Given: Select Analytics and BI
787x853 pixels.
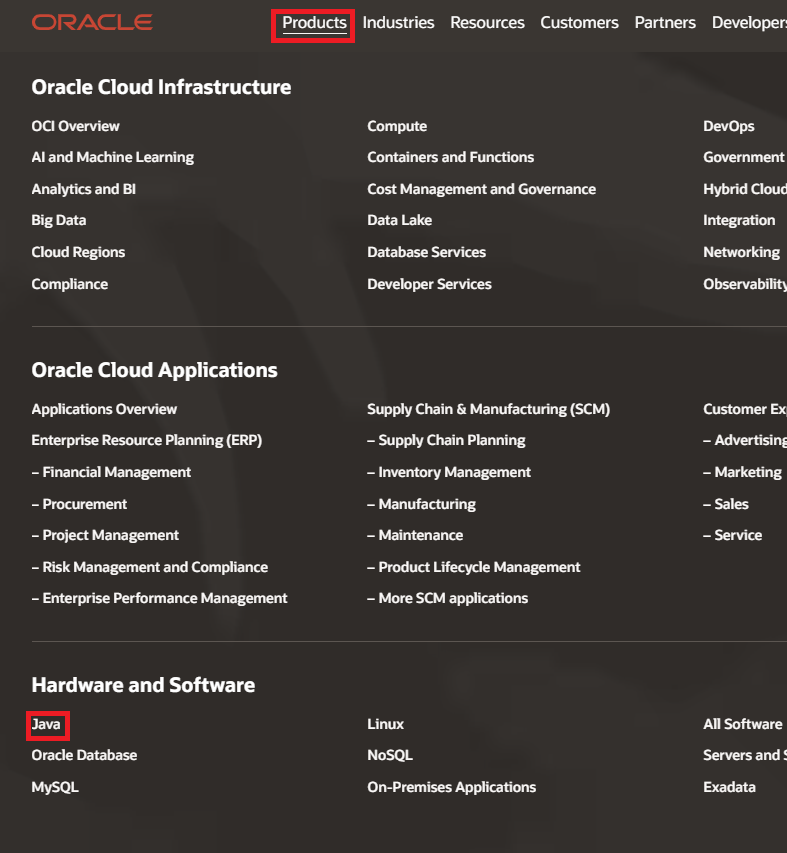Looking at the screenshot, I should [x=84, y=189].
